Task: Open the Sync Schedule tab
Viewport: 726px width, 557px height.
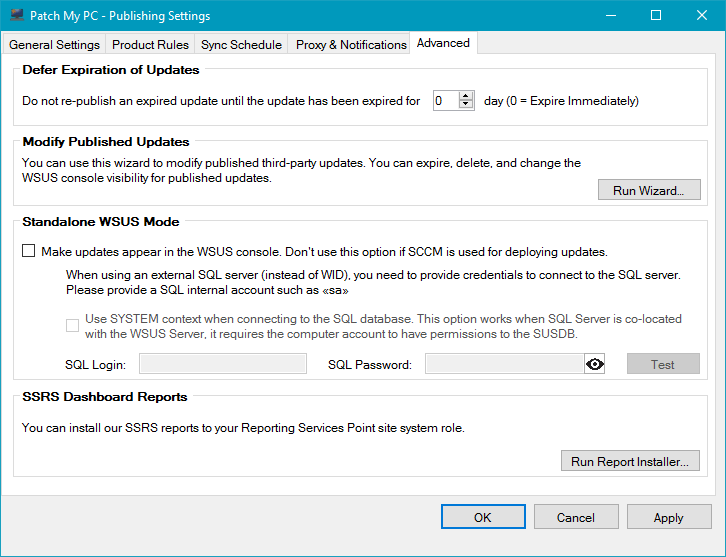Action: (241, 44)
